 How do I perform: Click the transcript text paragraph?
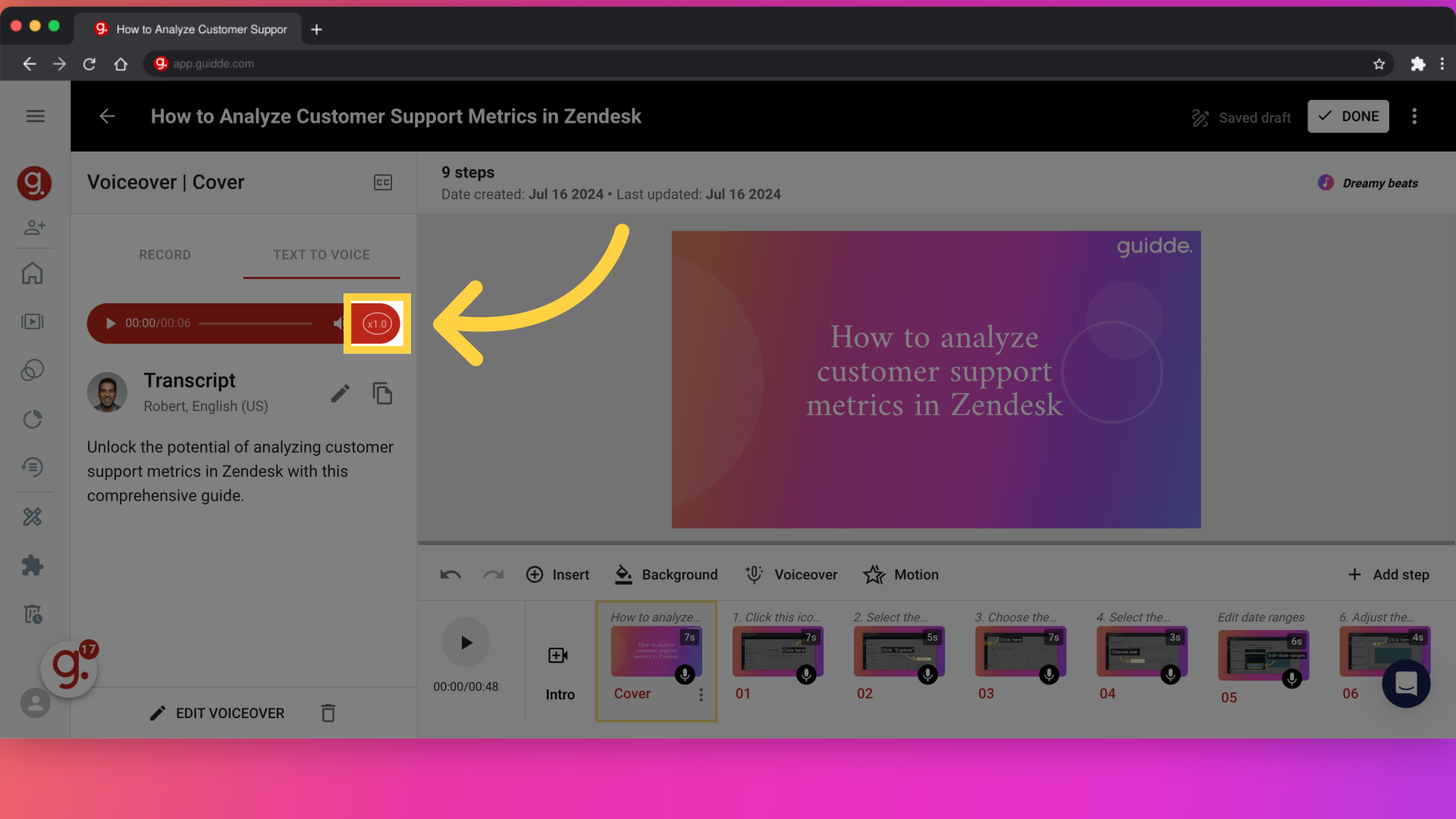tap(240, 471)
